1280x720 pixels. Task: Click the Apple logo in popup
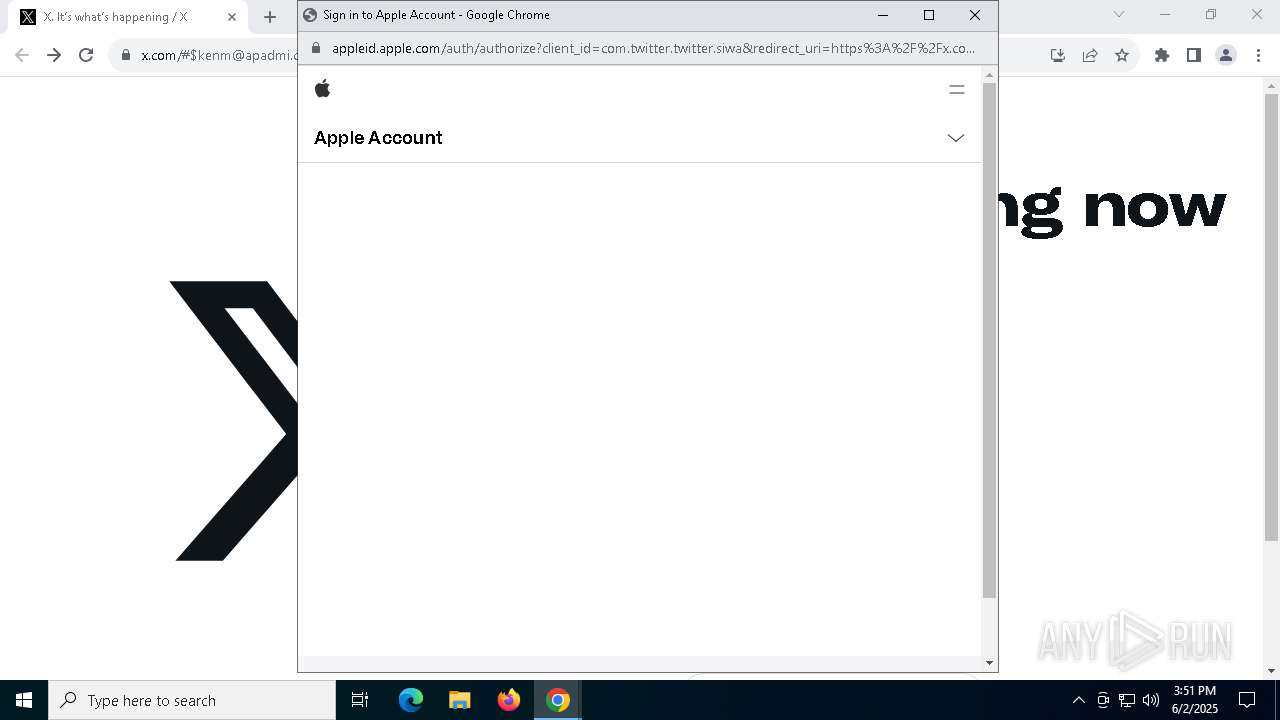[x=322, y=89]
